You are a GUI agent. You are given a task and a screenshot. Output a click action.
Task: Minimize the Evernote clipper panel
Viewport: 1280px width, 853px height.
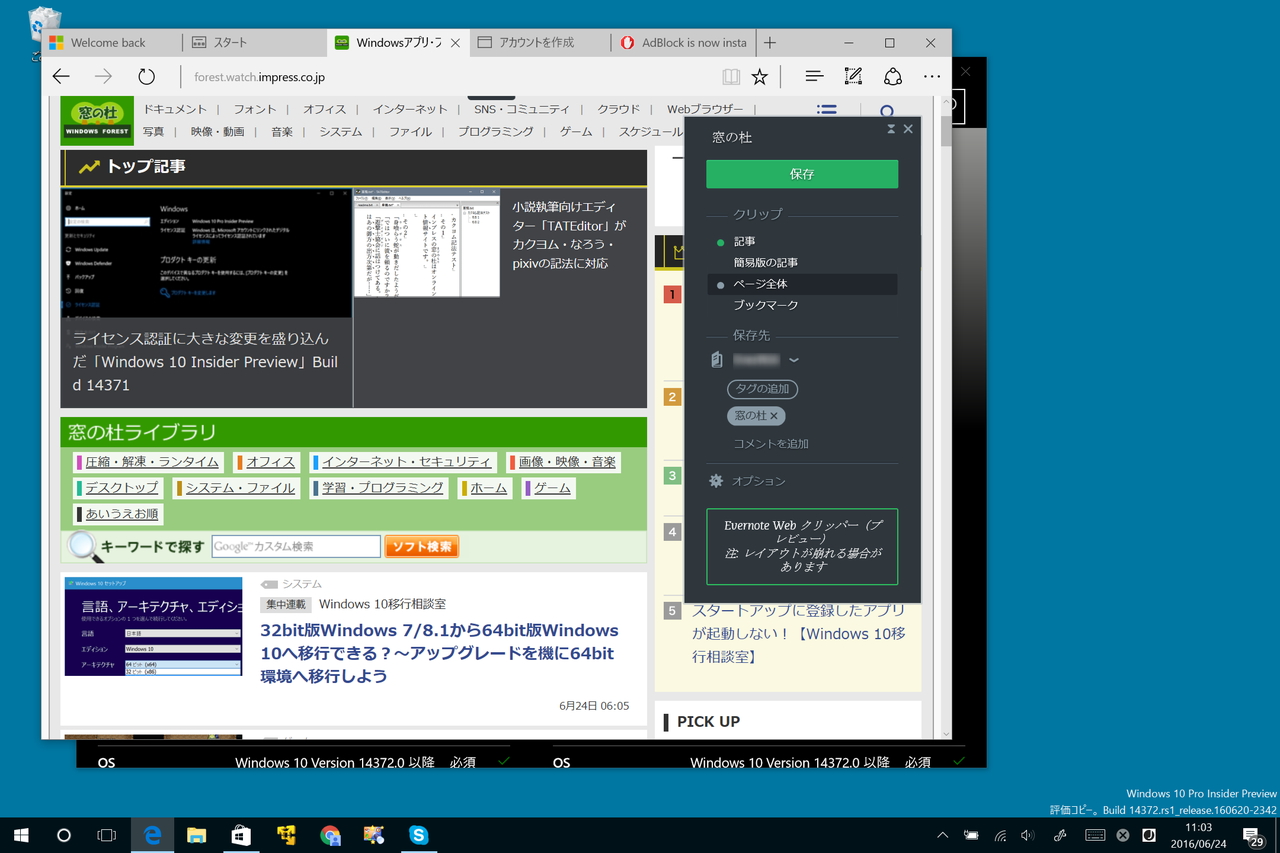(x=891, y=129)
